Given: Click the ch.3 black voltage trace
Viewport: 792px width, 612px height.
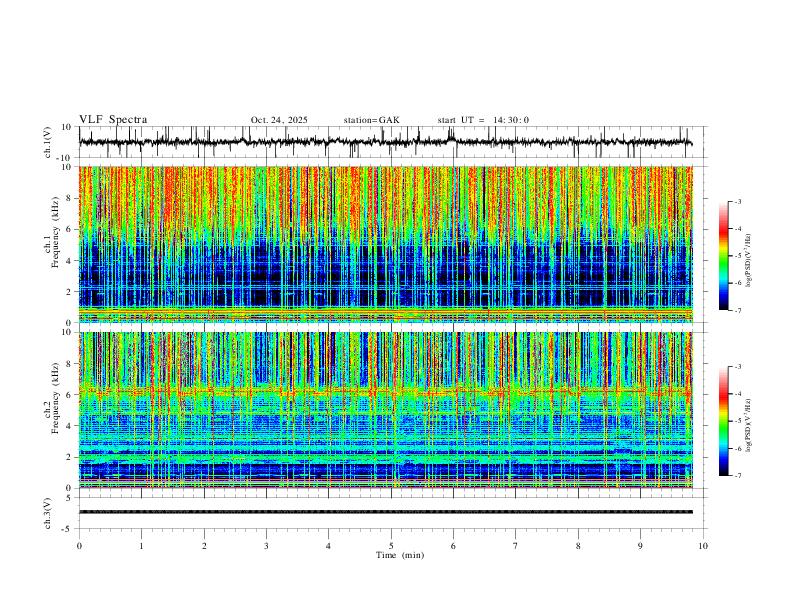Looking at the screenshot, I should 385,512.
